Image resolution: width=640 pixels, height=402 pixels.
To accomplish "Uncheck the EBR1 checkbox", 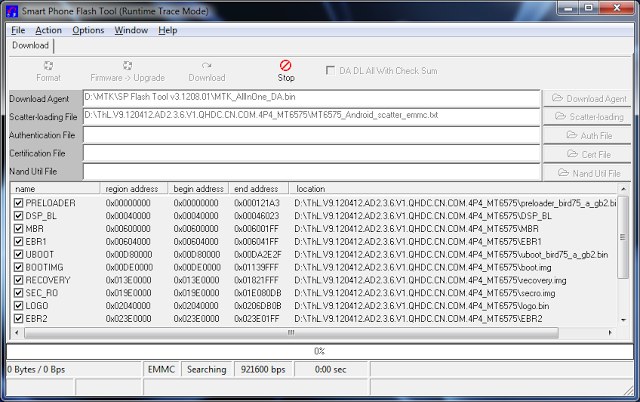I will (x=18, y=242).
